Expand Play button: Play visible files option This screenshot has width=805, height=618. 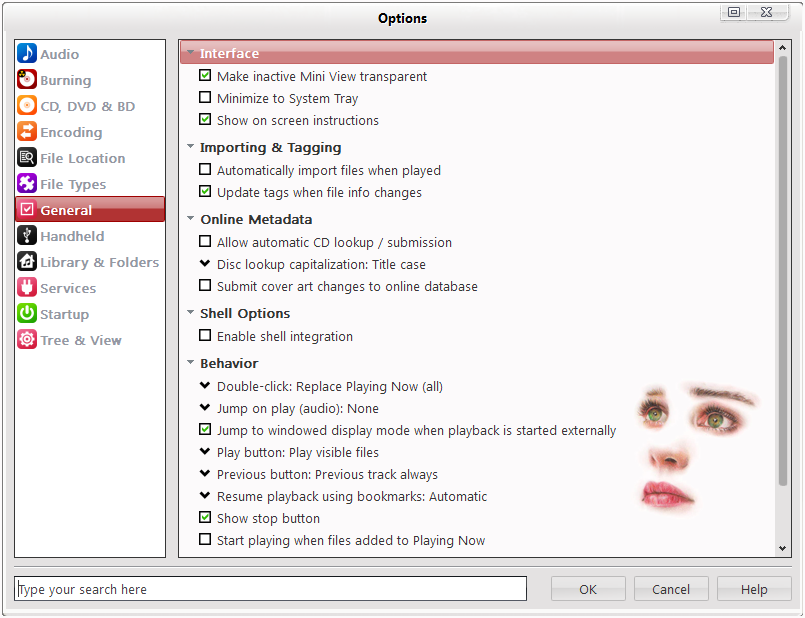coord(205,452)
